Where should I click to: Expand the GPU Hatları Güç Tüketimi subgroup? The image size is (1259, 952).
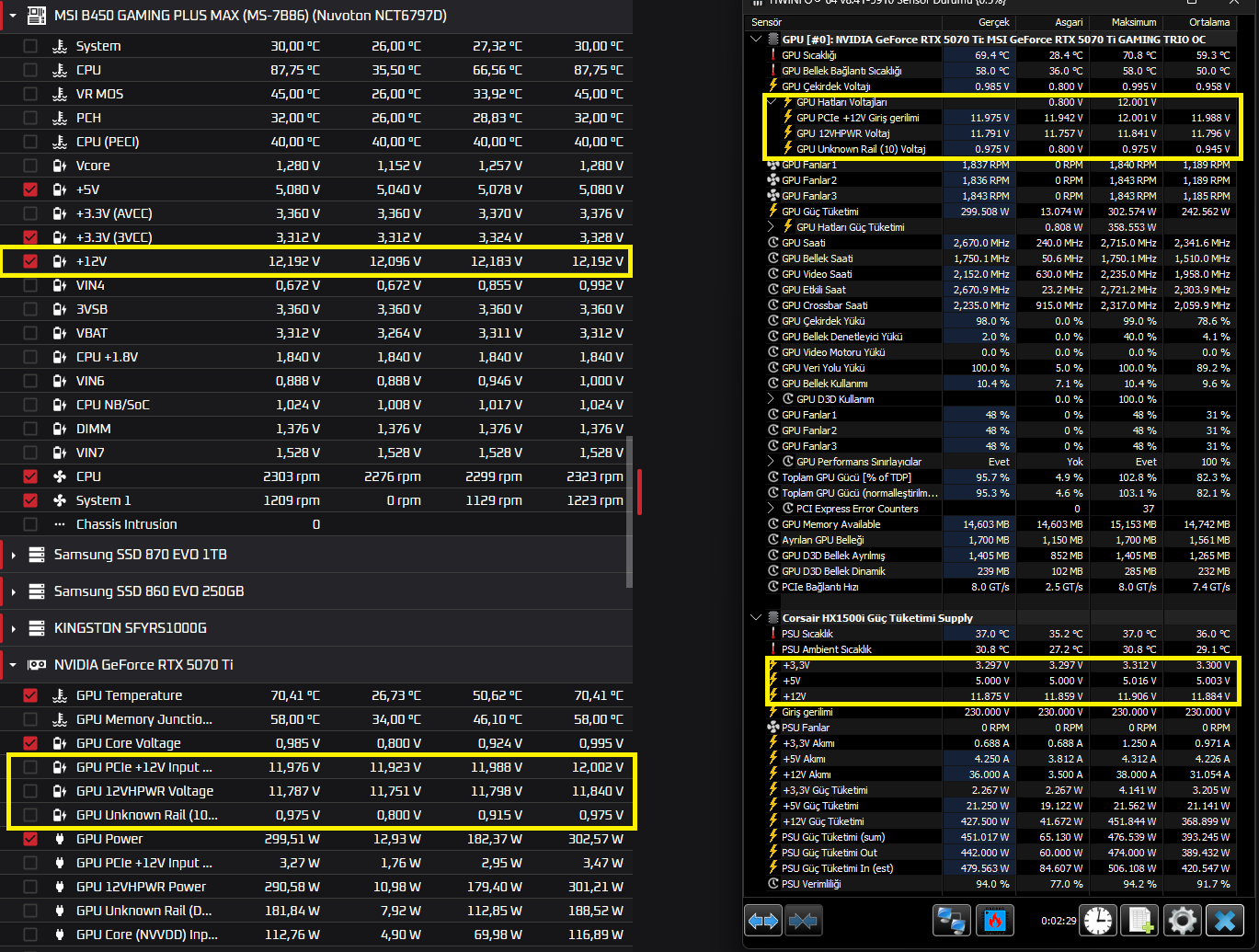point(772,227)
